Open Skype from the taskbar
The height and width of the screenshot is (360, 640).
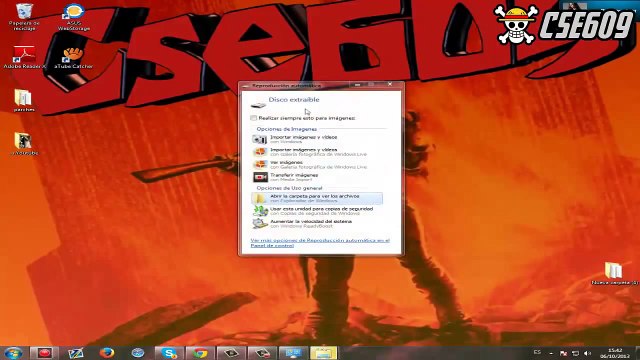click(x=169, y=353)
